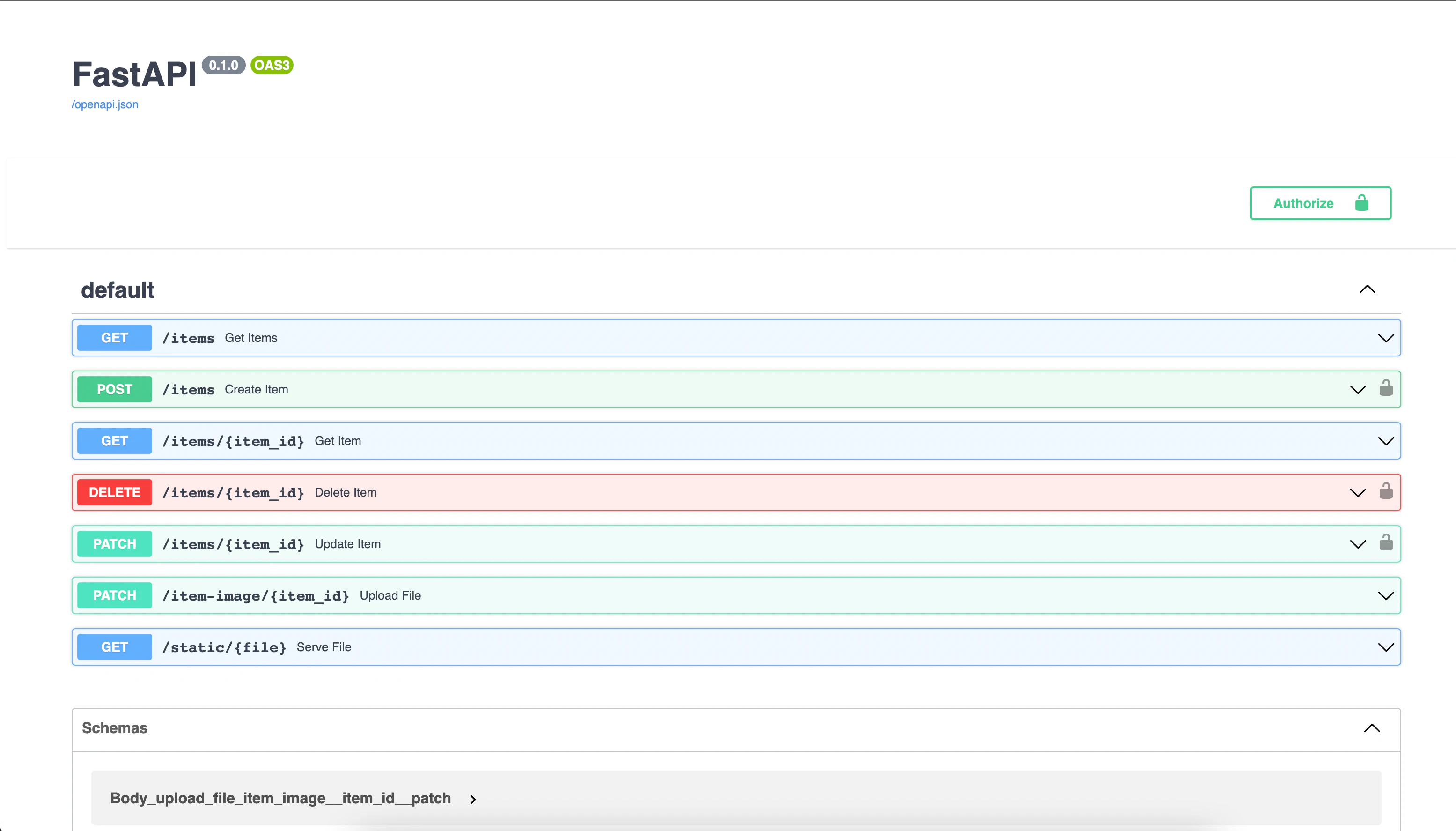Click the Schemas section title
Image resolution: width=1456 pixels, height=831 pixels.
(115, 727)
